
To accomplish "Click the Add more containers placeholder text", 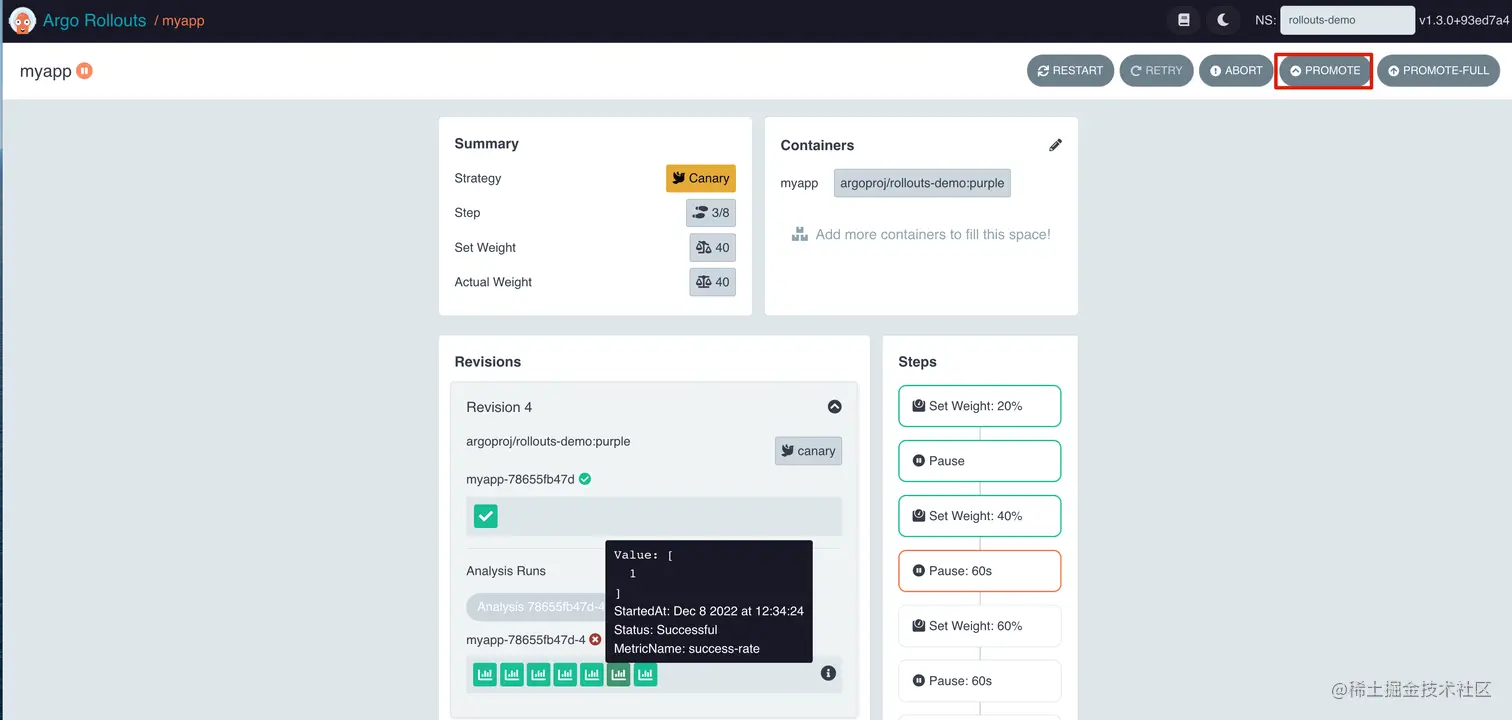I will coord(933,235).
